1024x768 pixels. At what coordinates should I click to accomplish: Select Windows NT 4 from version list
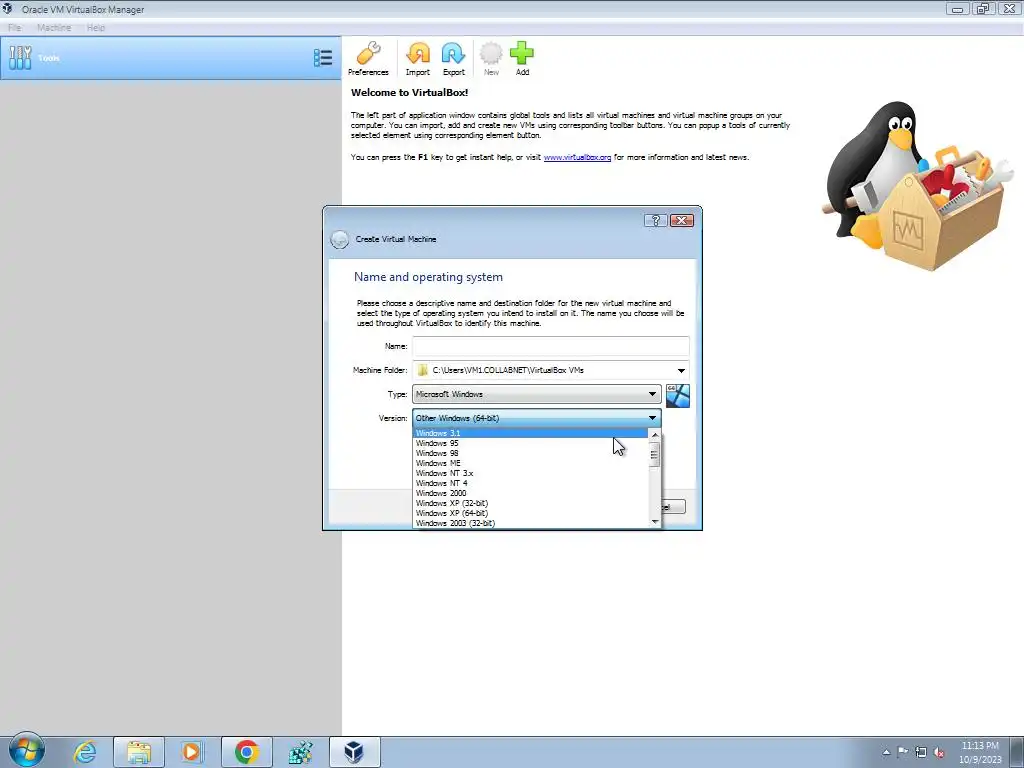pyautogui.click(x=530, y=483)
